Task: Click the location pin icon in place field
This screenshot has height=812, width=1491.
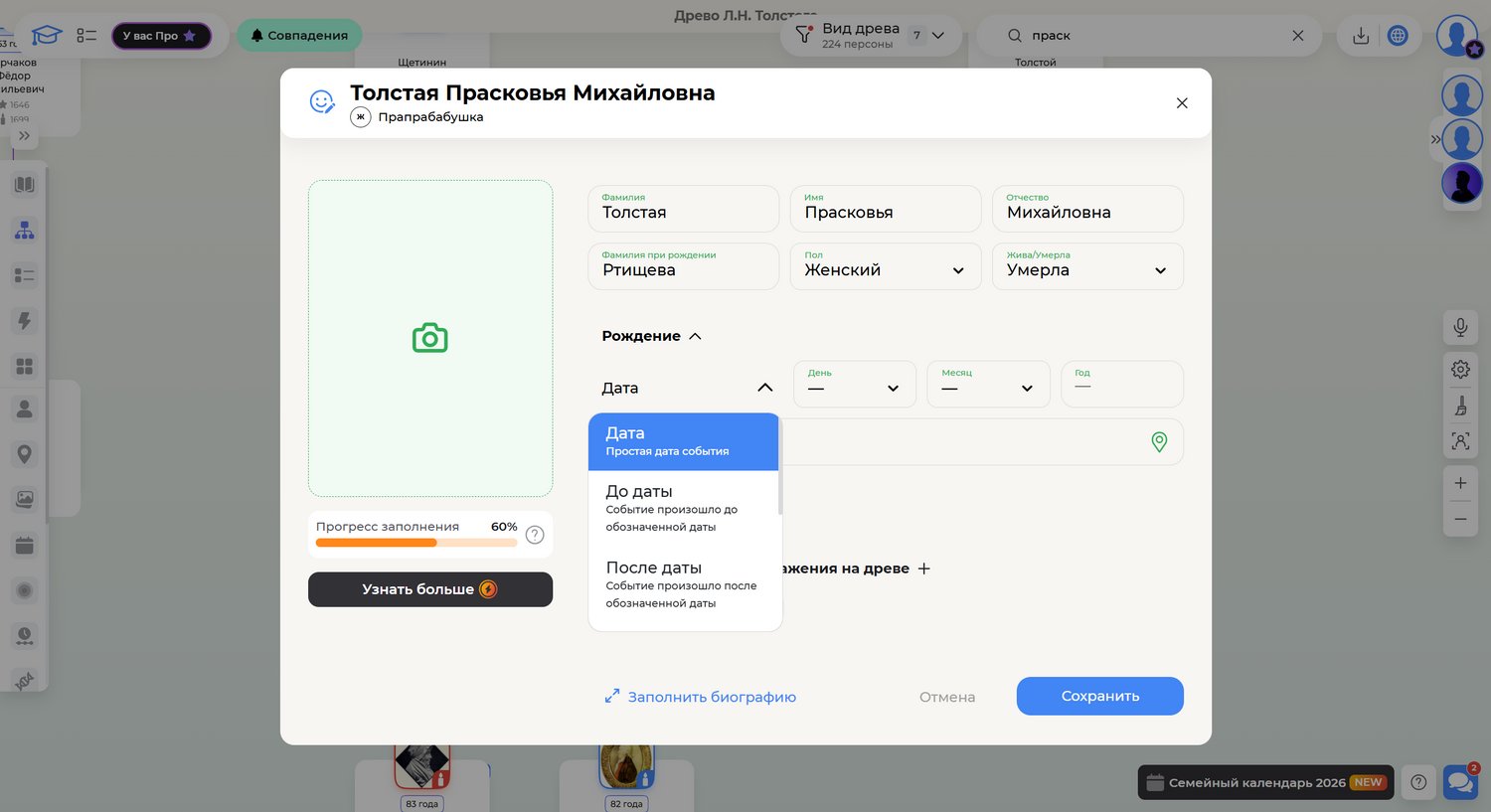Action: pos(1158,442)
